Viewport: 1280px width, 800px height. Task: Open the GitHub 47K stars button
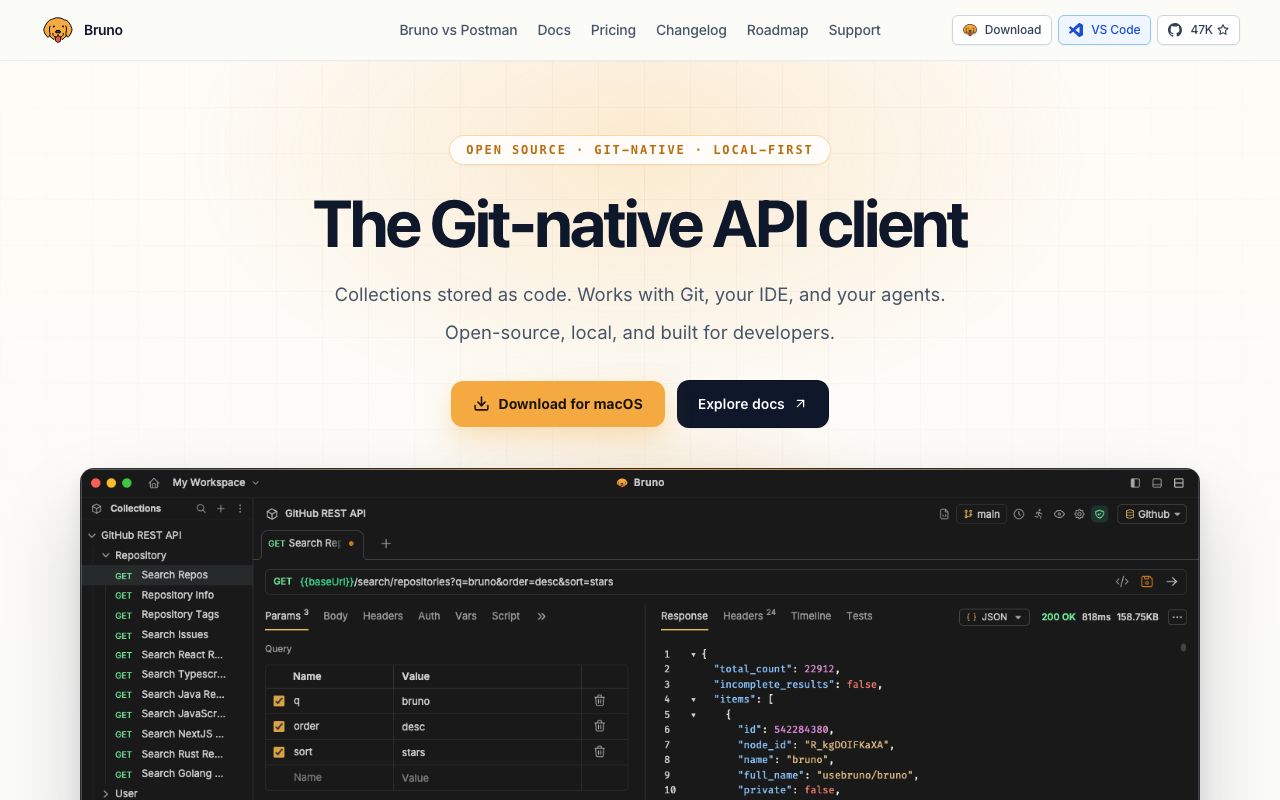[x=1198, y=30]
